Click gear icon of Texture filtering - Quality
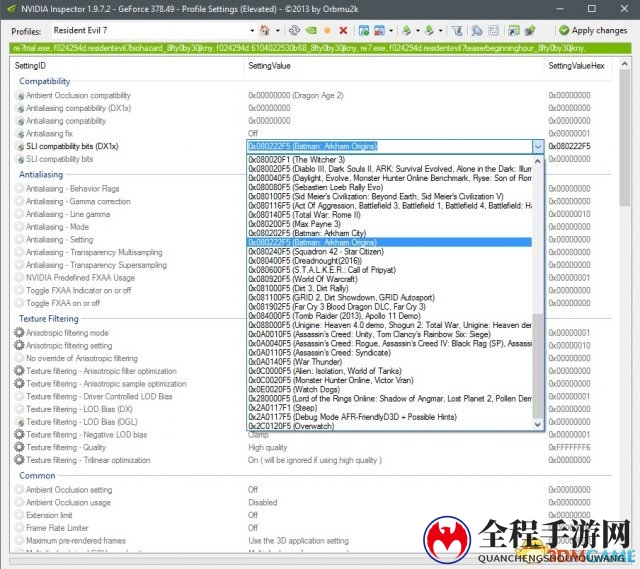The width and height of the screenshot is (640, 569). coord(19,447)
